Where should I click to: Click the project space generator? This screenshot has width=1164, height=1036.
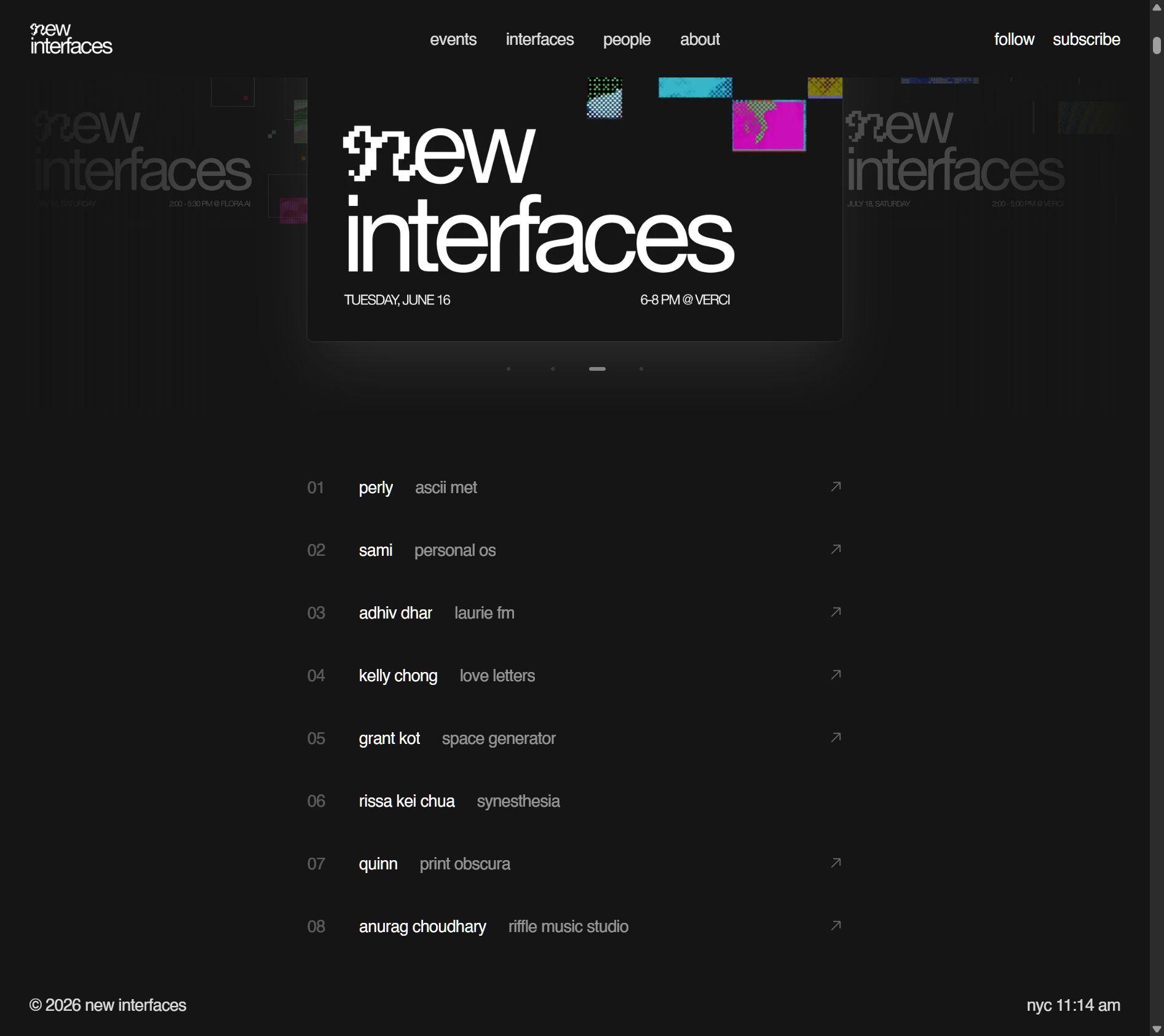click(x=499, y=739)
